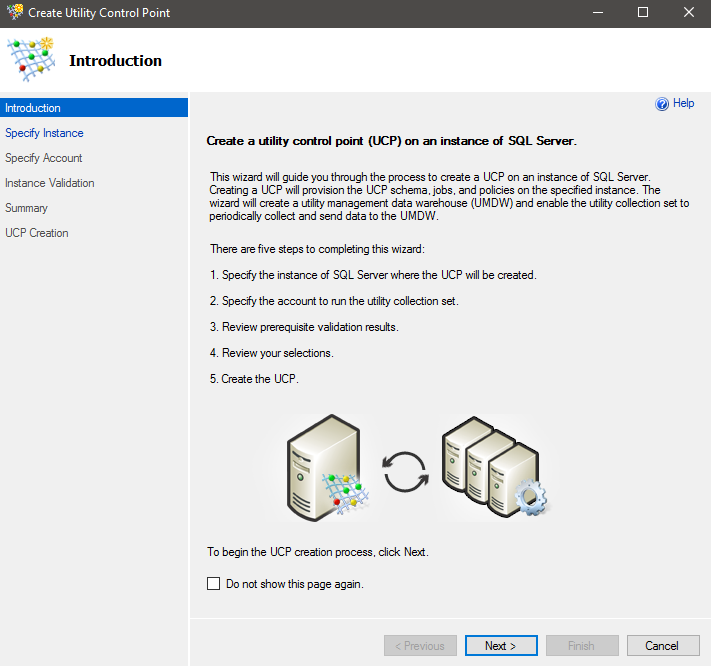The height and width of the screenshot is (666, 711).
Task: Minimize the Create Utility Control Point window
Action: pos(598,13)
